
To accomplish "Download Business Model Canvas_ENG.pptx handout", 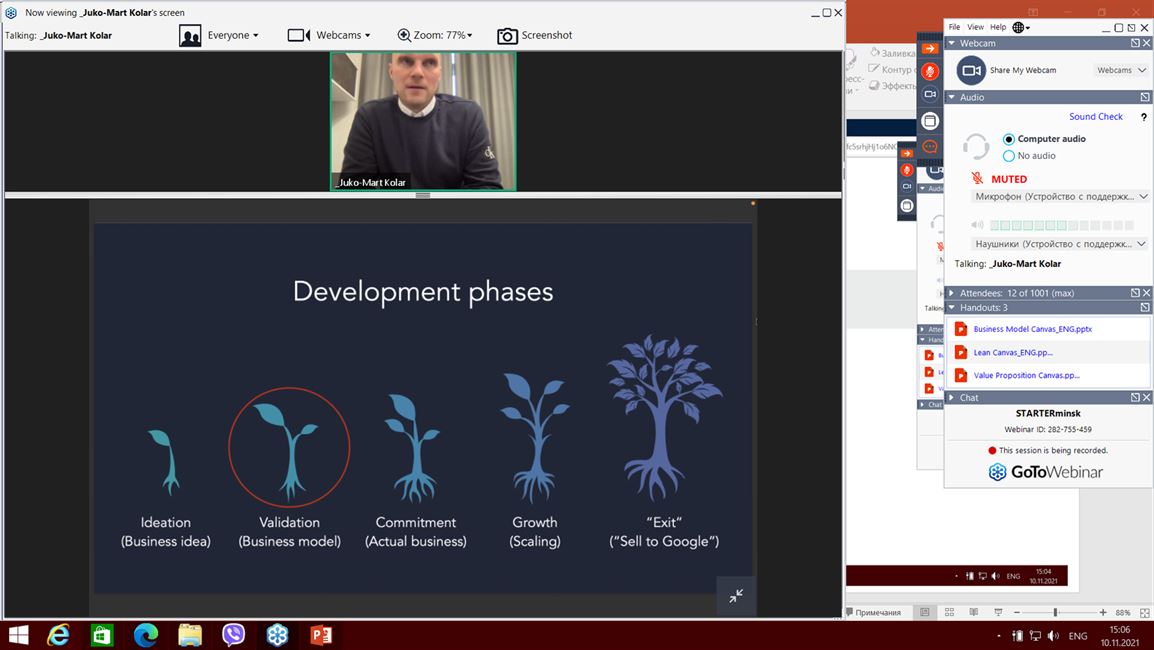I will [x=1032, y=329].
